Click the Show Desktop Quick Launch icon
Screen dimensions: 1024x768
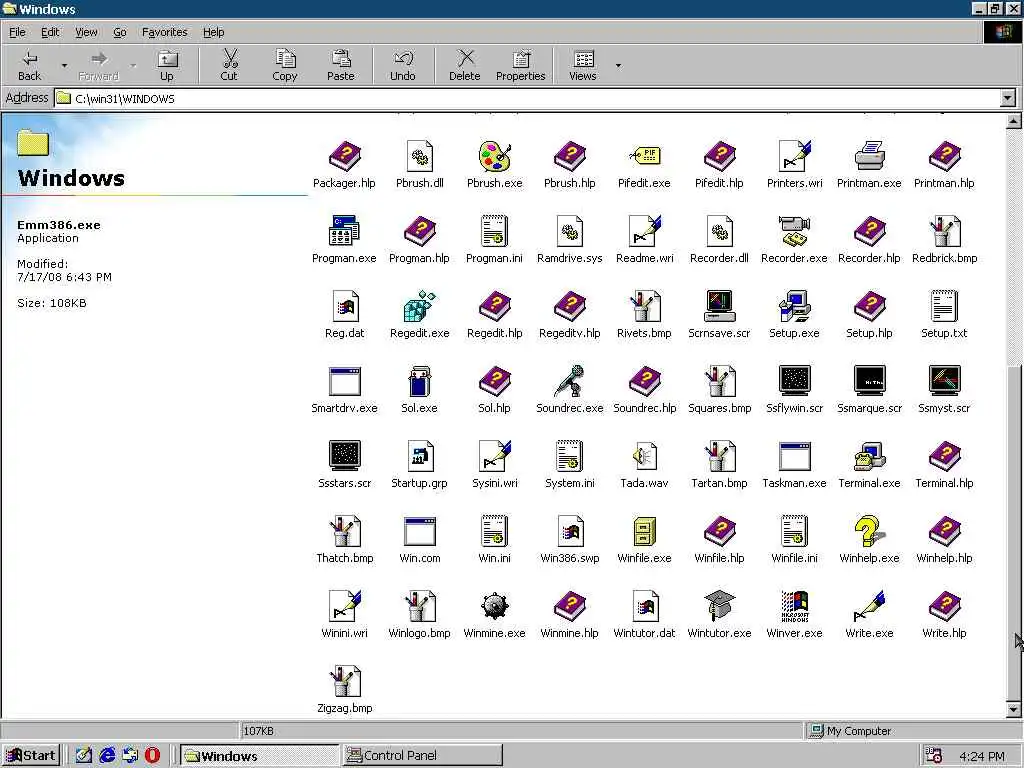[x=84, y=756]
